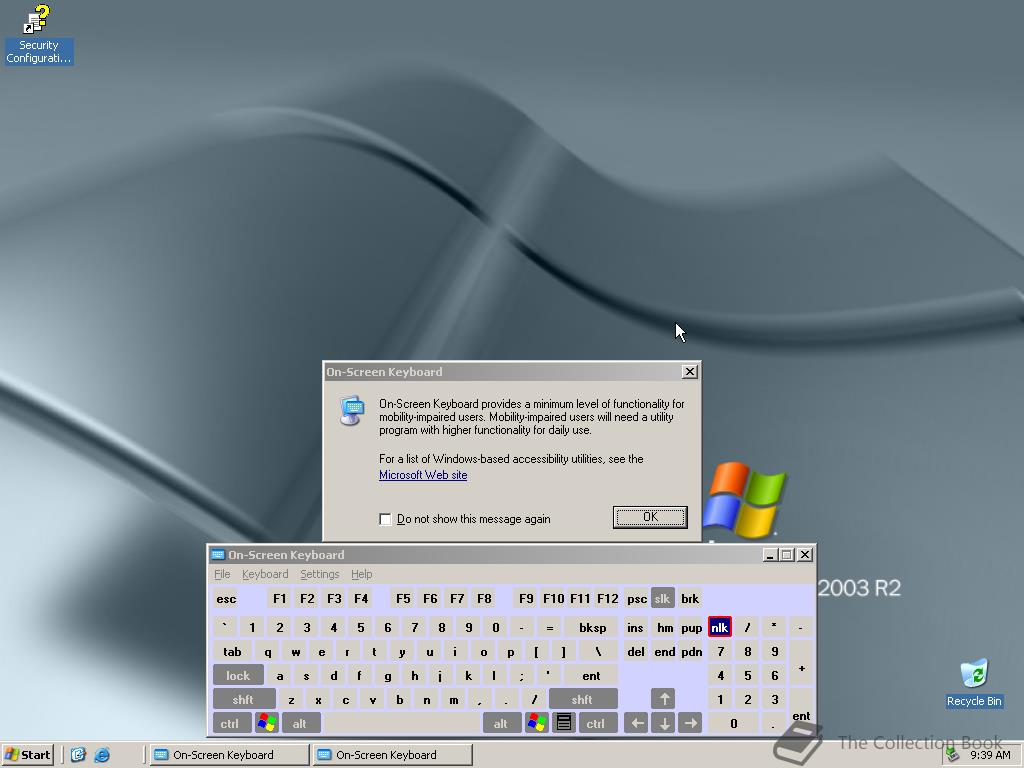Viewport: 1024px width, 768px height.
Task: Open the Settings menu
Action: tap(319, 574)
